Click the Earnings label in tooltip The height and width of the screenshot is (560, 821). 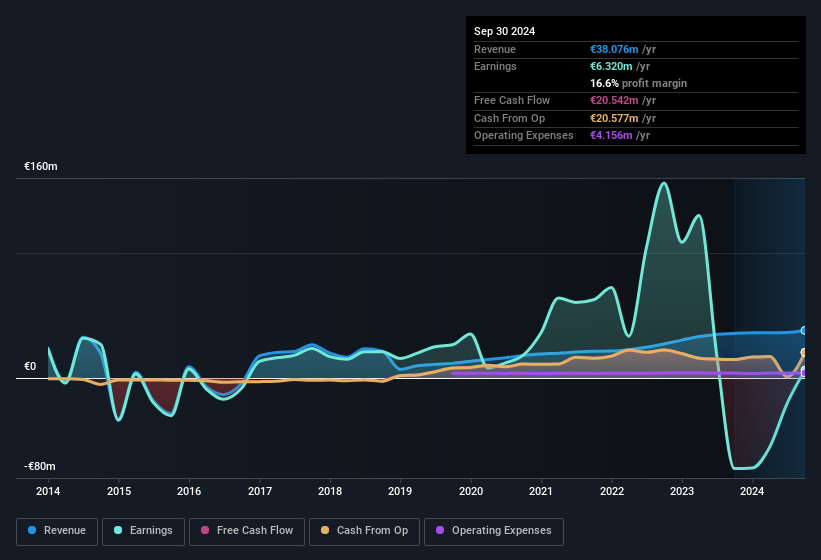click(x=495, y=66)
